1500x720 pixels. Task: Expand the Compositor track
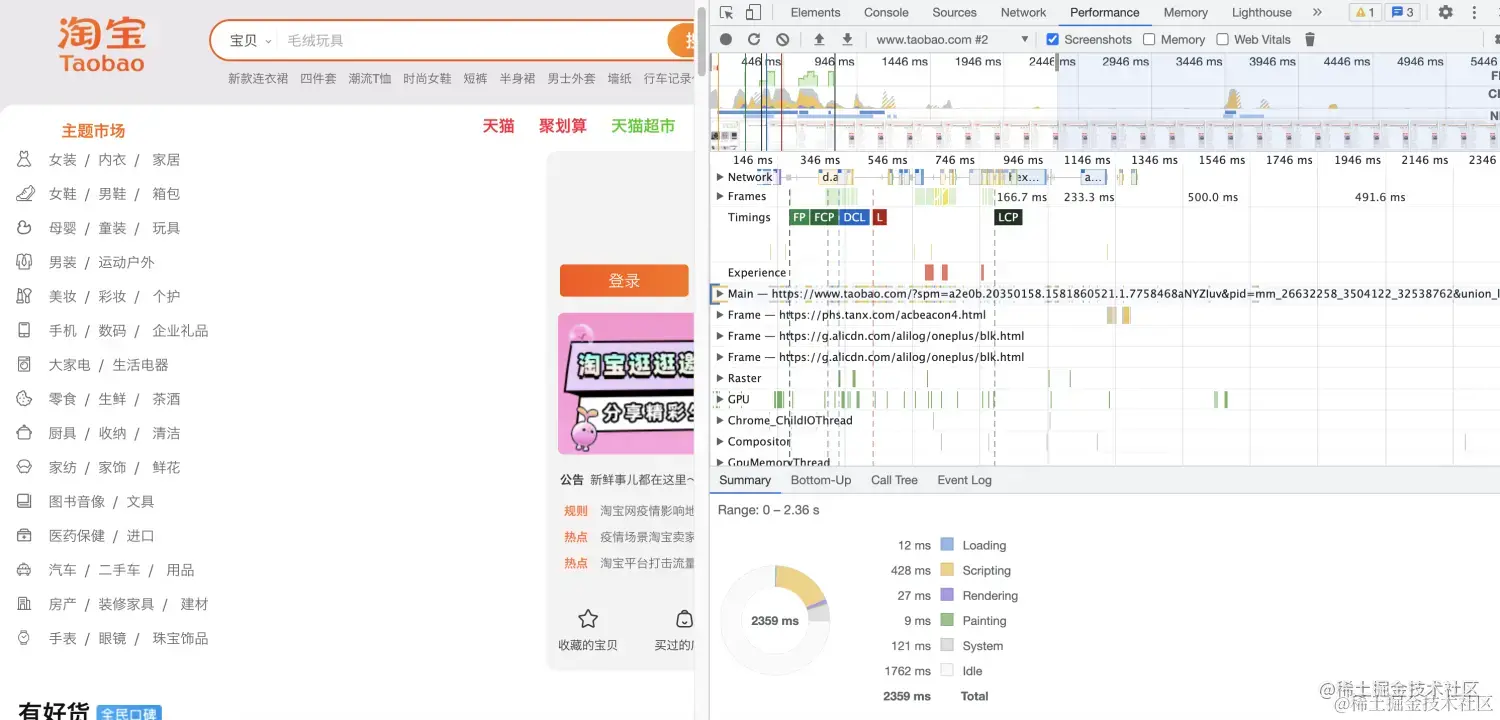click(x=720, y=441)
